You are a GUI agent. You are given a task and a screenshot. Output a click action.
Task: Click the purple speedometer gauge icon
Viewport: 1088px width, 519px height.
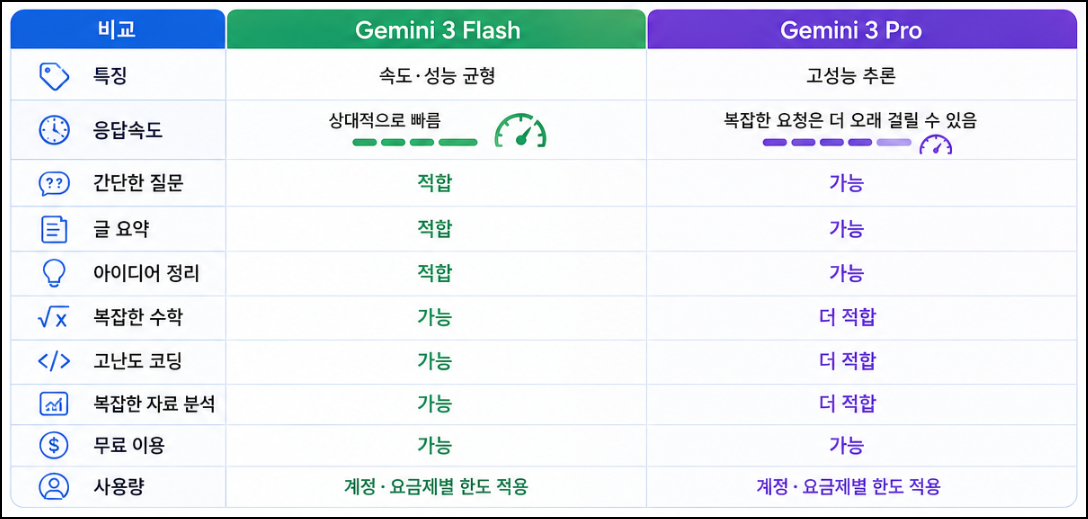coord(935,144)
